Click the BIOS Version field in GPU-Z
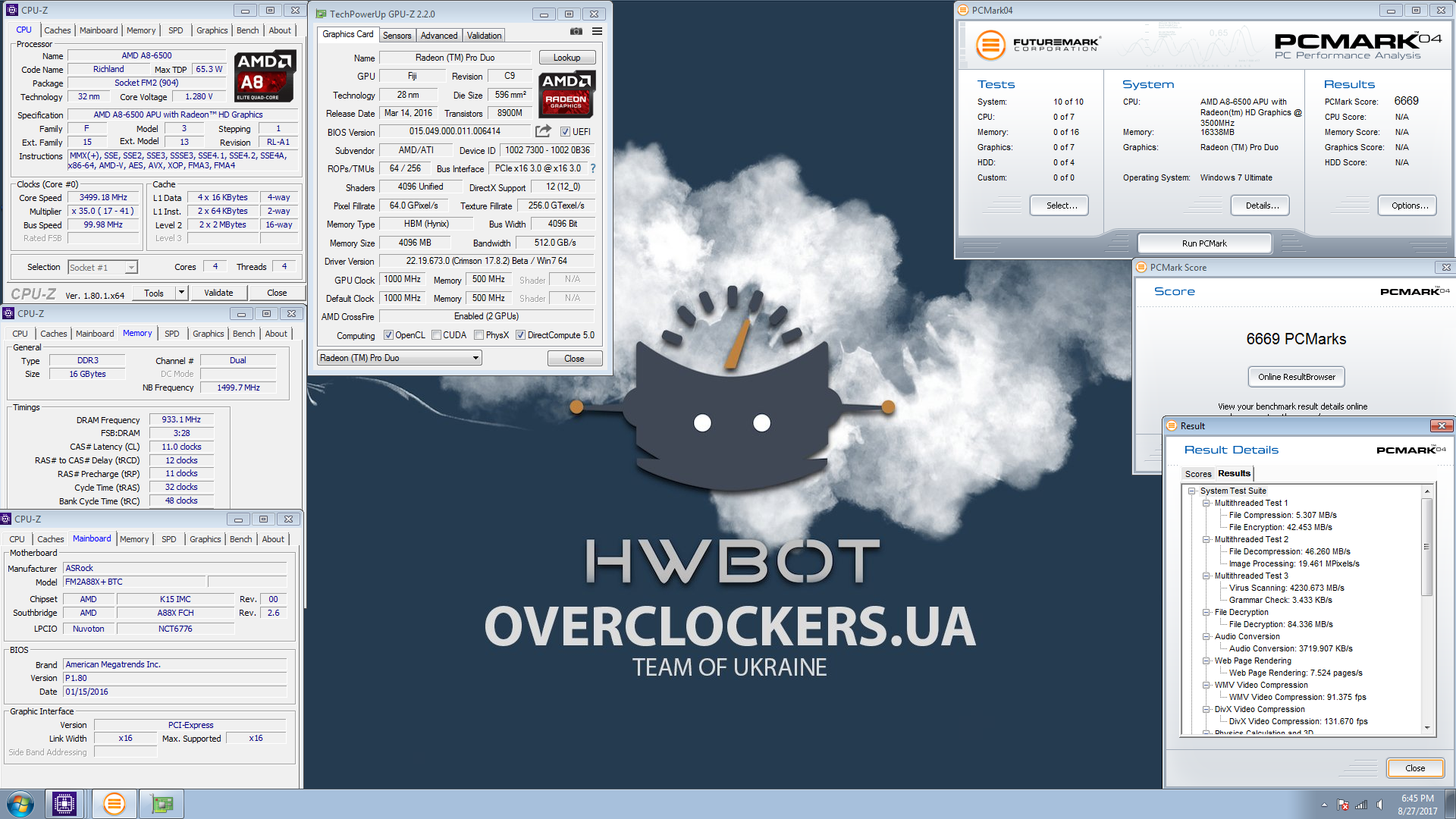The image size is (1456, 819). click(x=454, y=131)
